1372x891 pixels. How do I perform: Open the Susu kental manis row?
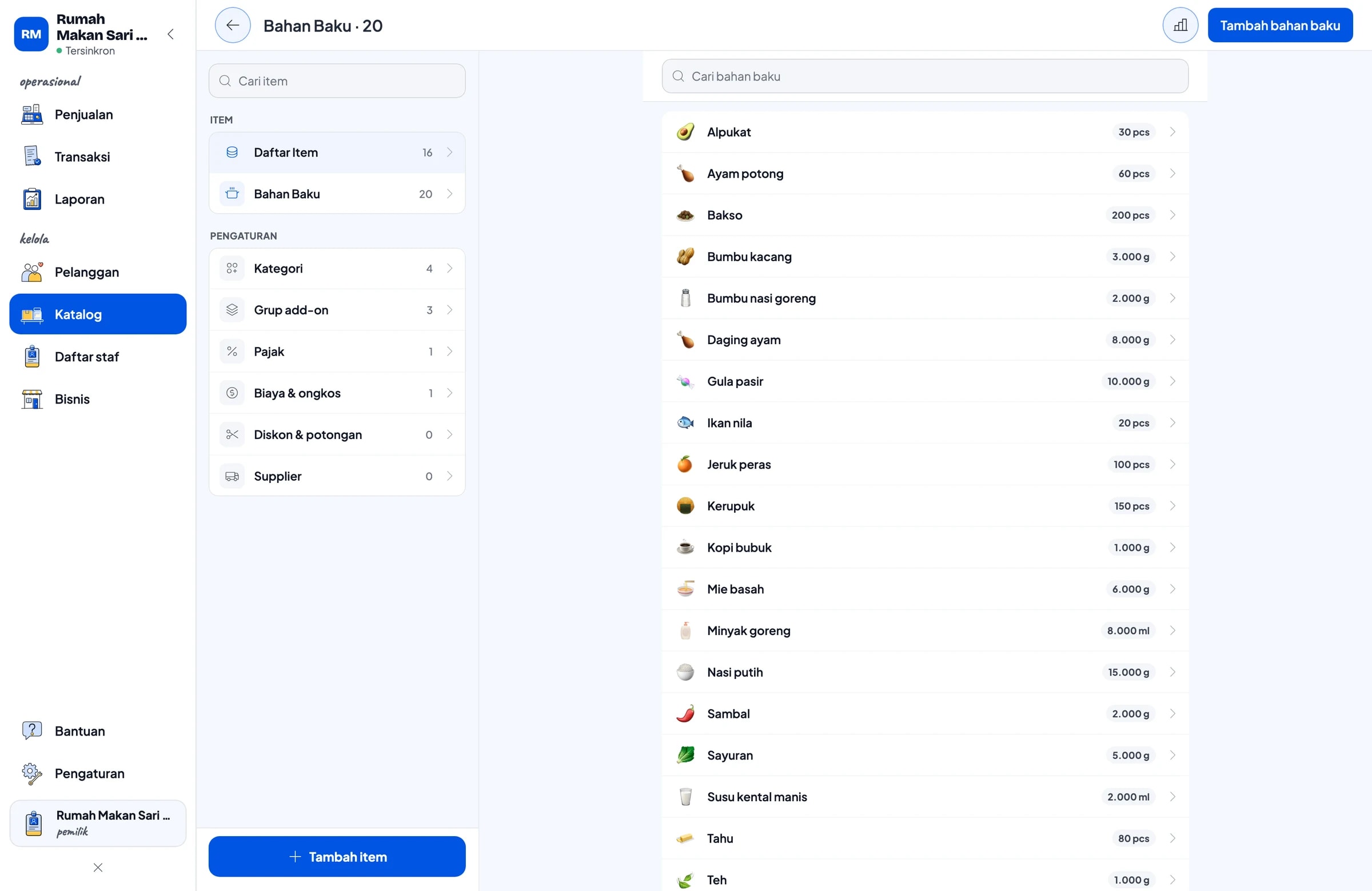click(924, 797)
